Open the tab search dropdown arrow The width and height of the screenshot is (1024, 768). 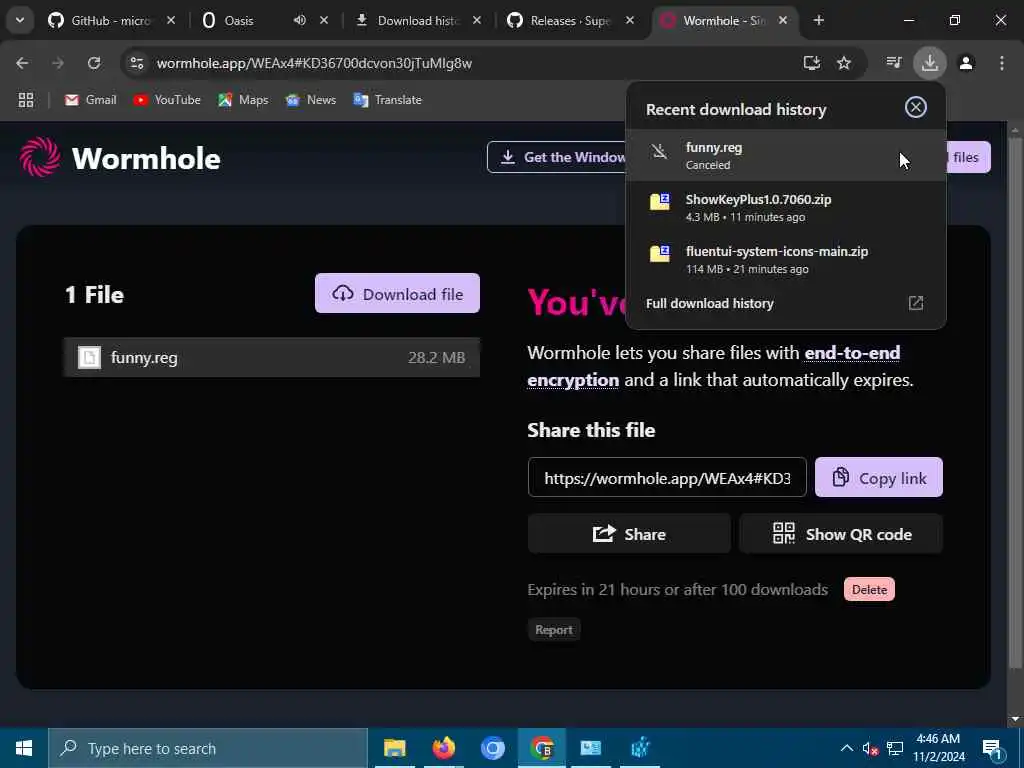[x=20, y=20]
